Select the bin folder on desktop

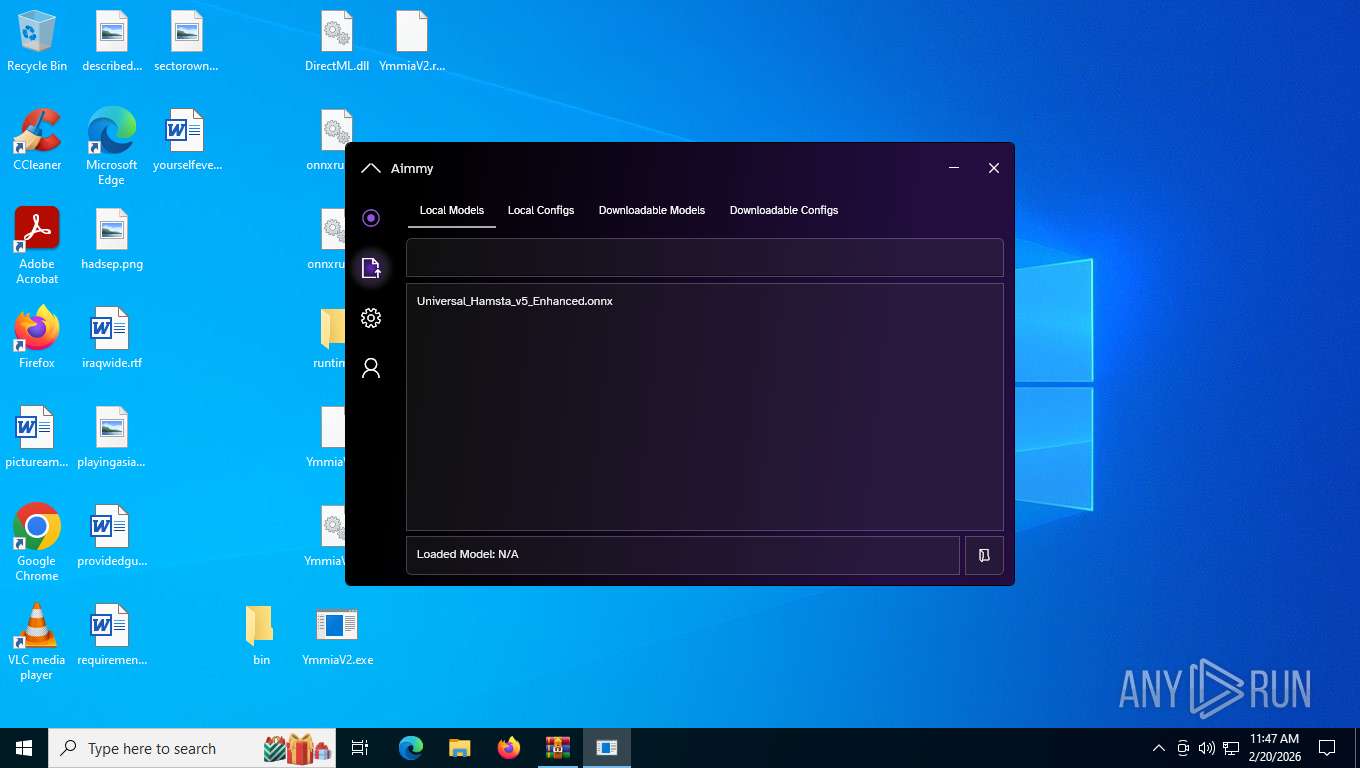[261, 635]
